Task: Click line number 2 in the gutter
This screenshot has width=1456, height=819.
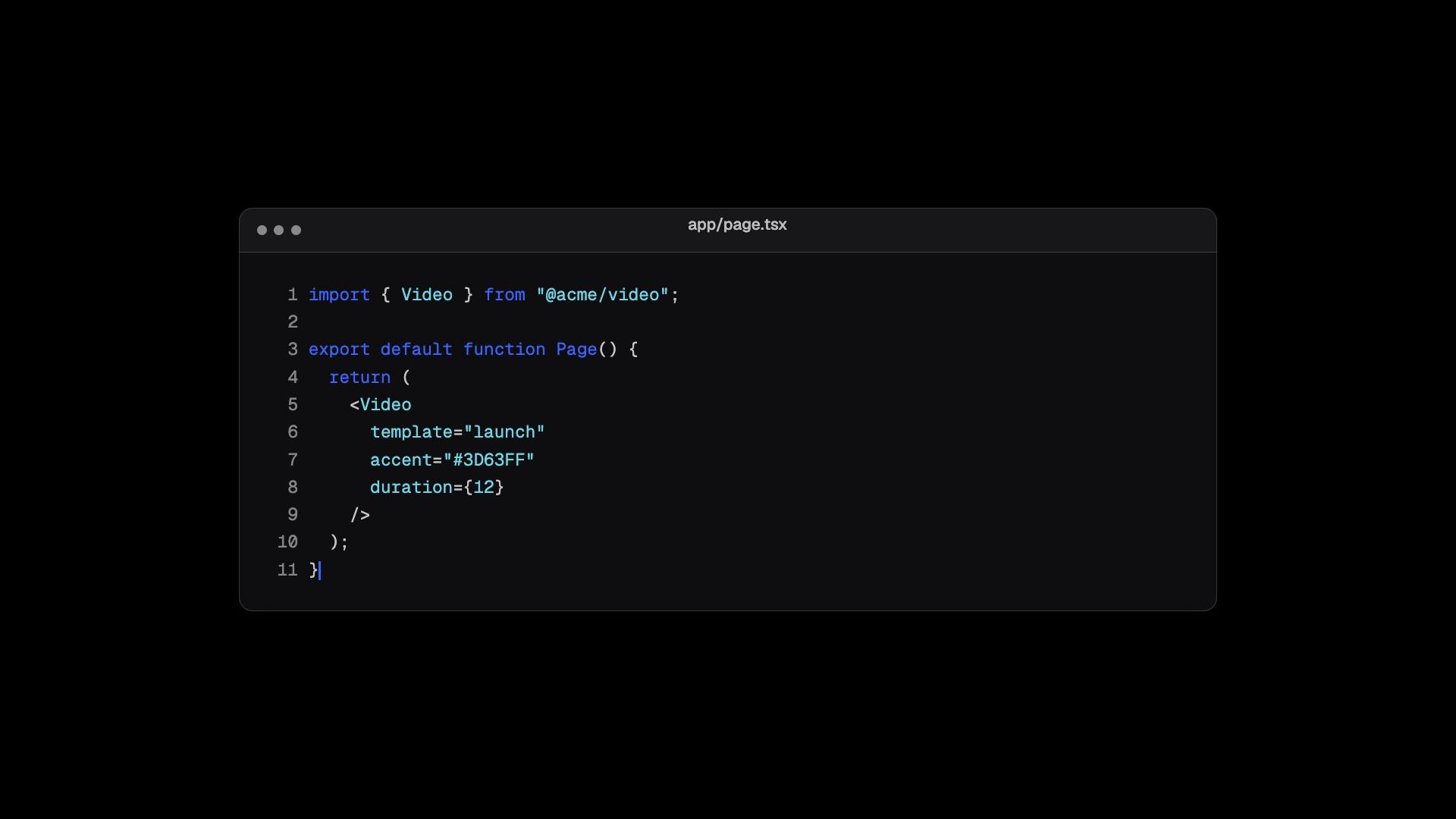Action: tap(293, 322)
